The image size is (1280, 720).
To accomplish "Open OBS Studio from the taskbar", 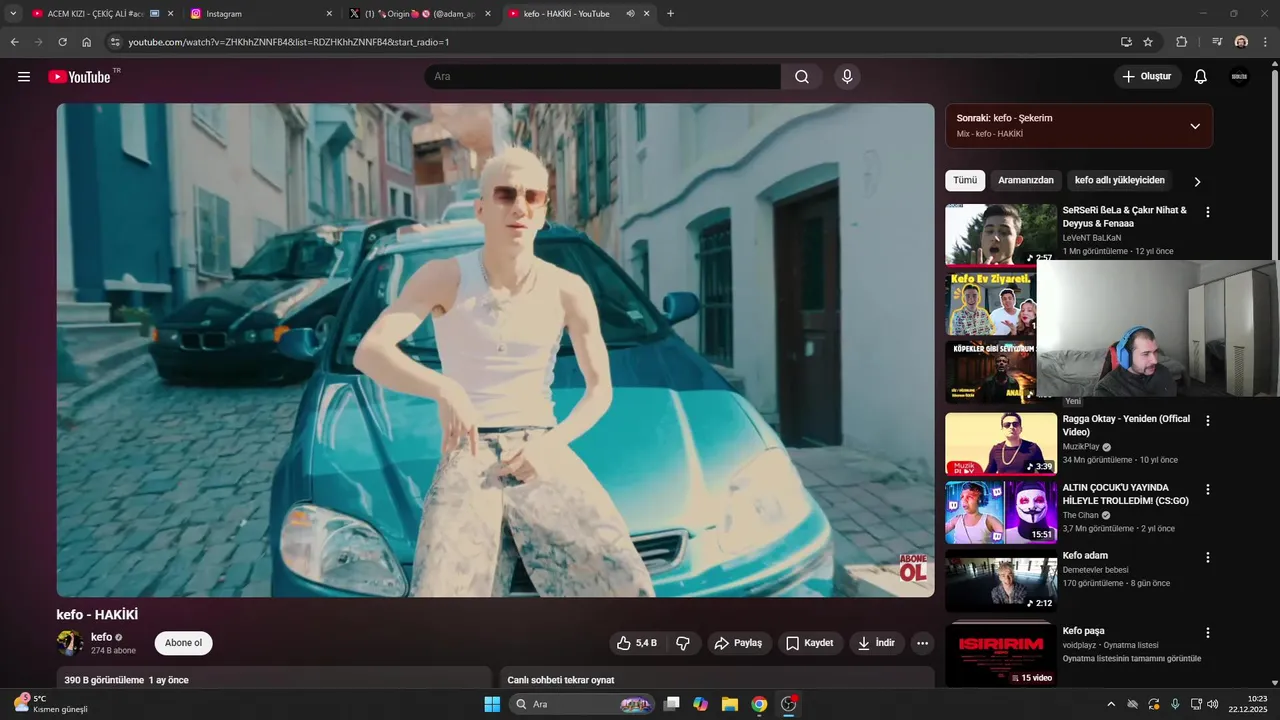I will tap(789, 704).
